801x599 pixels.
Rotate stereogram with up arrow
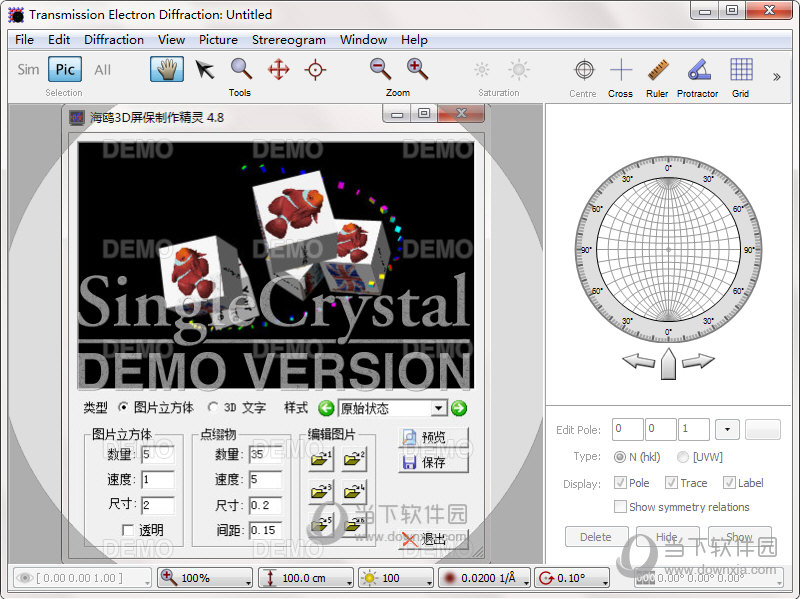pyautogui.click(x=668, y=364)
